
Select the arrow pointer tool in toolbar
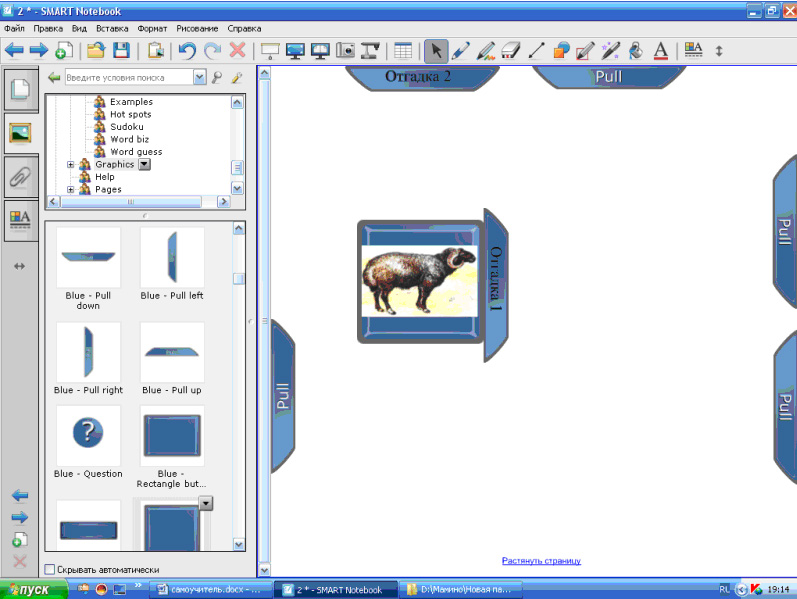(436, 50)
